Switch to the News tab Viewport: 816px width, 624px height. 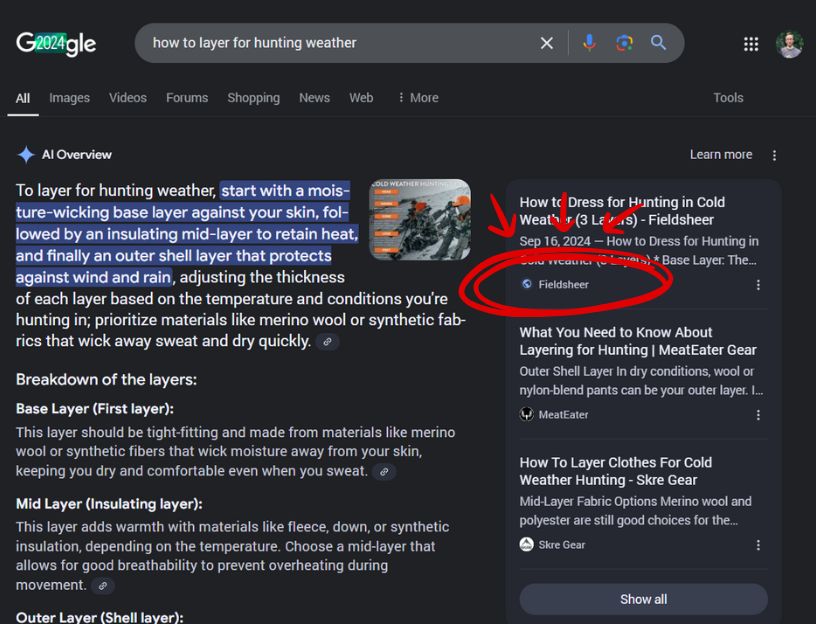coord(314,98)
